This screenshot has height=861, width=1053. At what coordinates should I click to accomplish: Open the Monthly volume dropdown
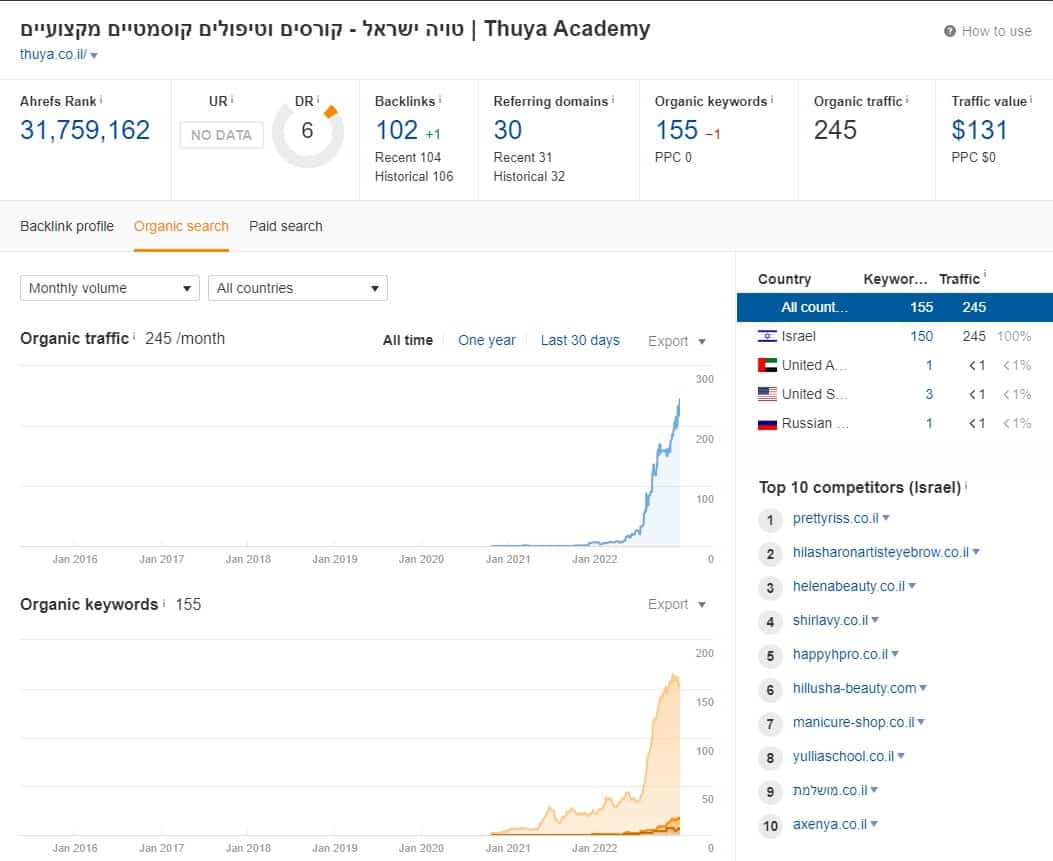click(110, 288)
